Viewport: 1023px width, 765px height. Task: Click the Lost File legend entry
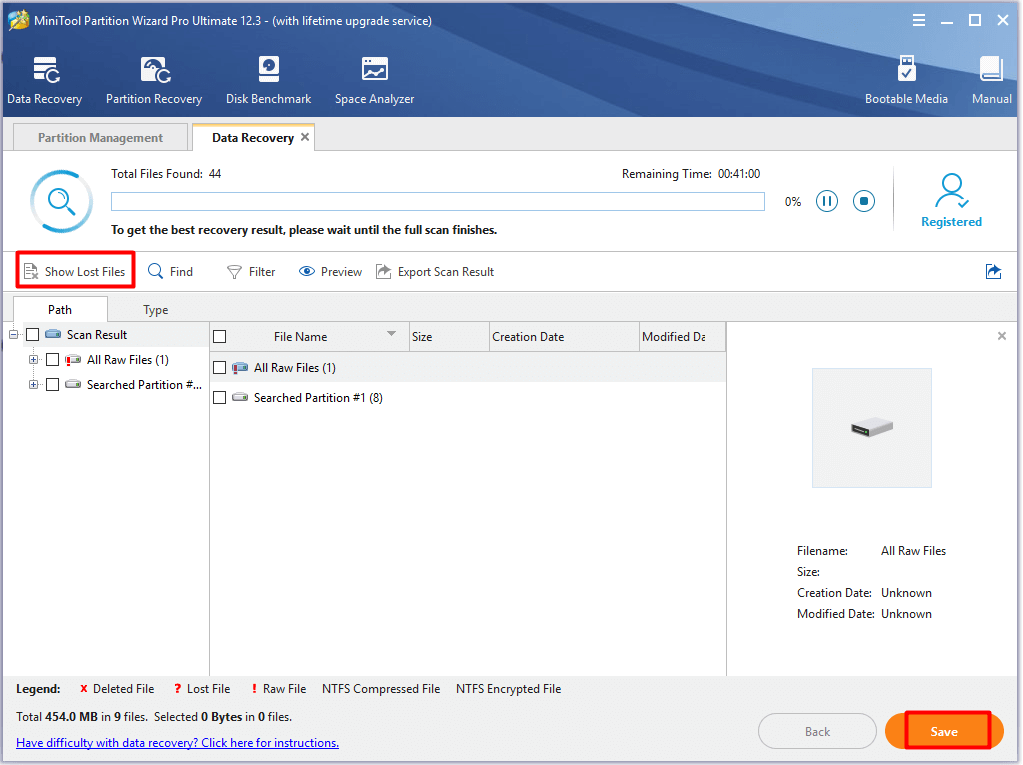point(202,689)
